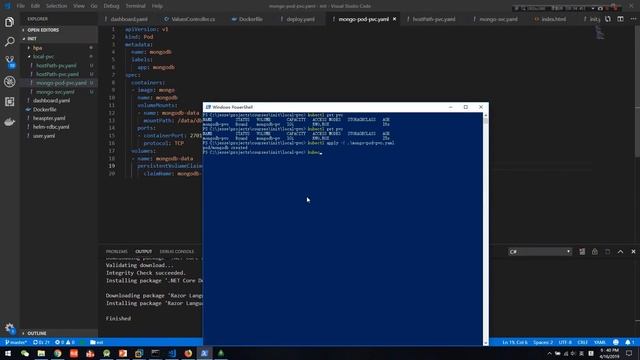Click the master branch indicator in status bar

[x=16, y=342]
